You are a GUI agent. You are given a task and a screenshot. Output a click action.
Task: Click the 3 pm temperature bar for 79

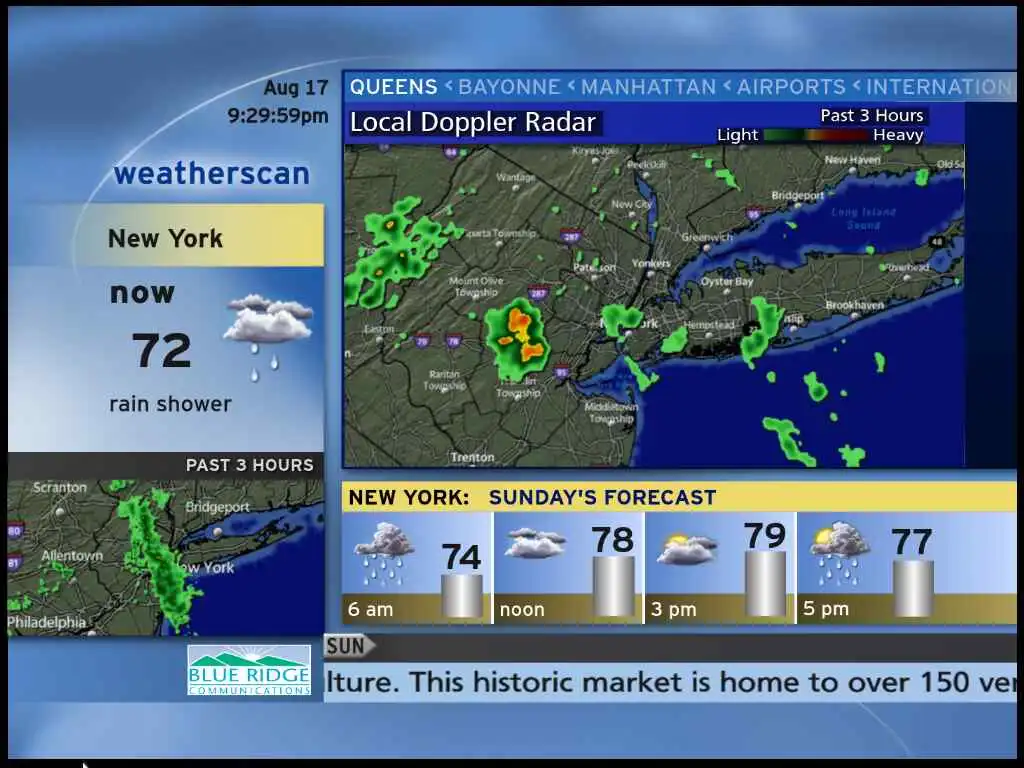click(765, 584)
